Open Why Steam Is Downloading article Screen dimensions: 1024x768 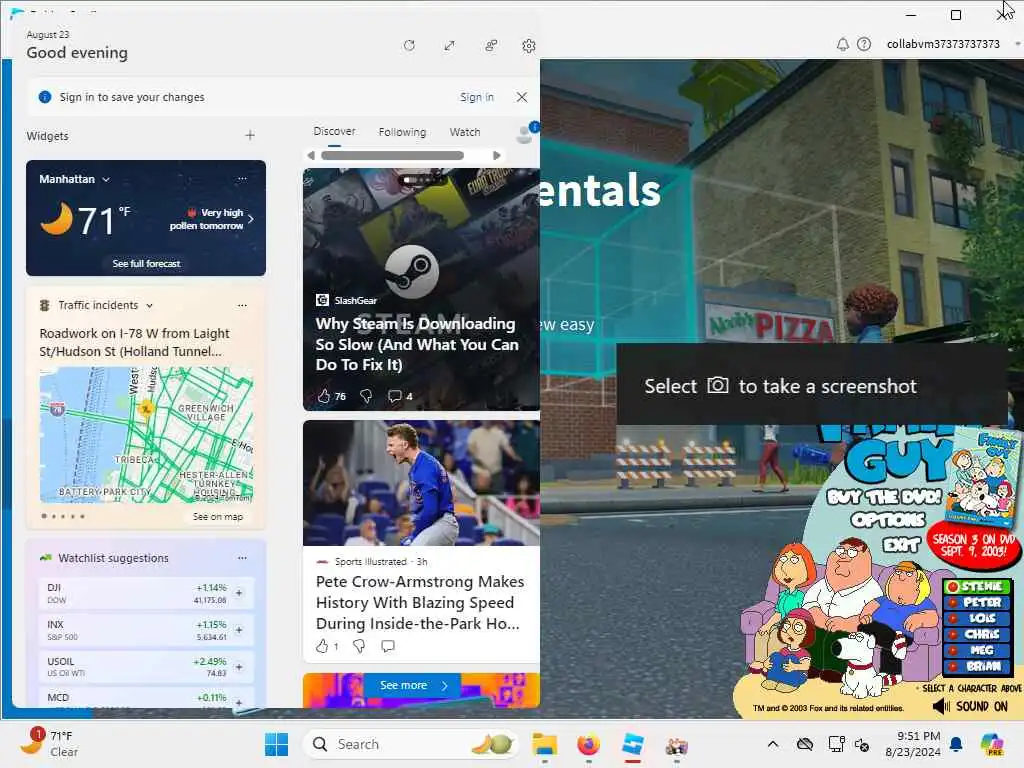[417, 344]
